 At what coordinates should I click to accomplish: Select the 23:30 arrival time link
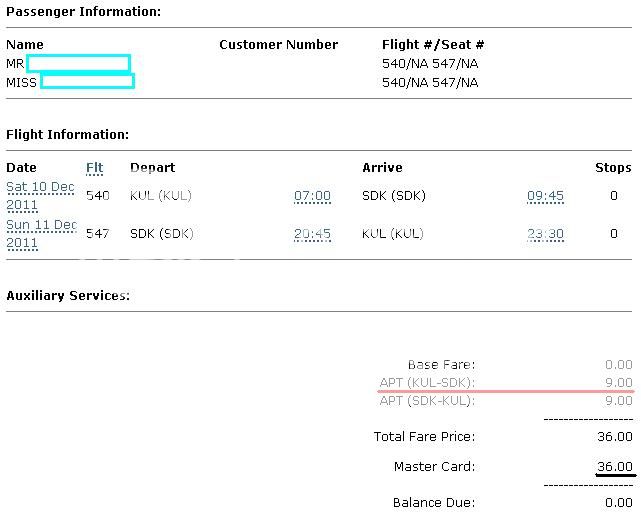(545, 234)
